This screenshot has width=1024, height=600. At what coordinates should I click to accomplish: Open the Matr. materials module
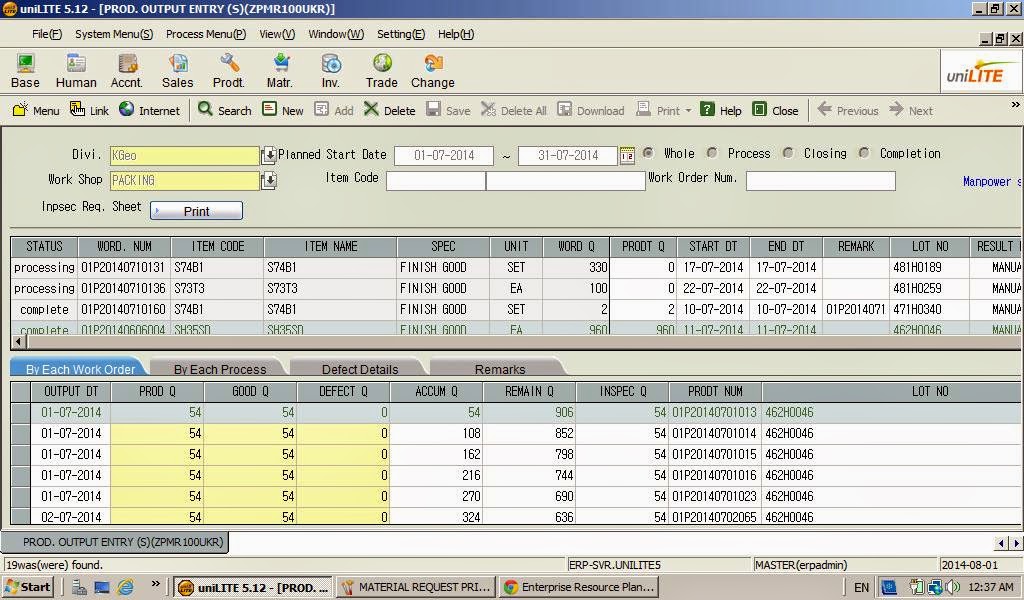click(280, 70)
